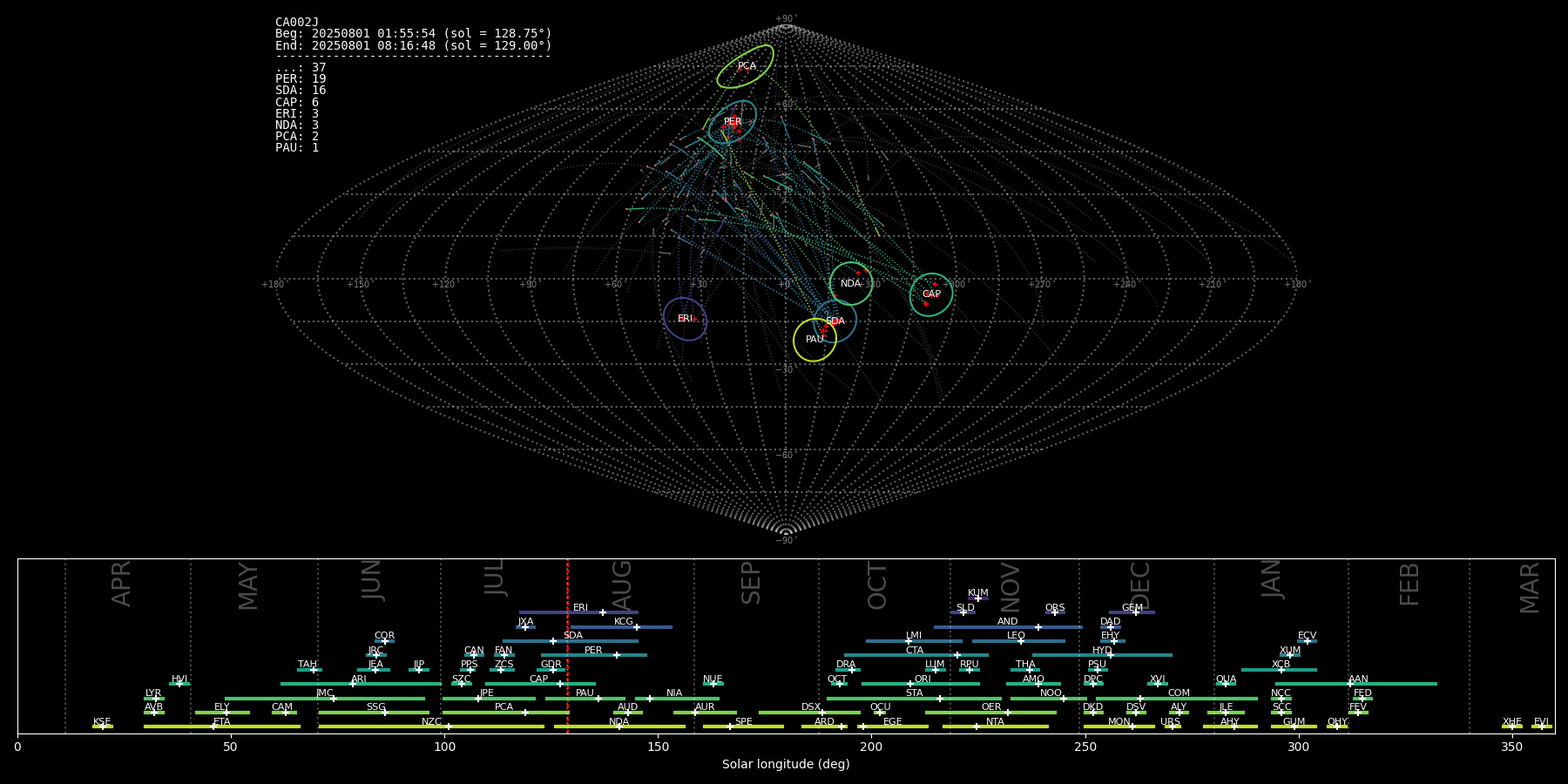The height and width of the screenshot is (784, 1568).
Task: Click the 'NDA: 3' count entry
Action: 297,125
